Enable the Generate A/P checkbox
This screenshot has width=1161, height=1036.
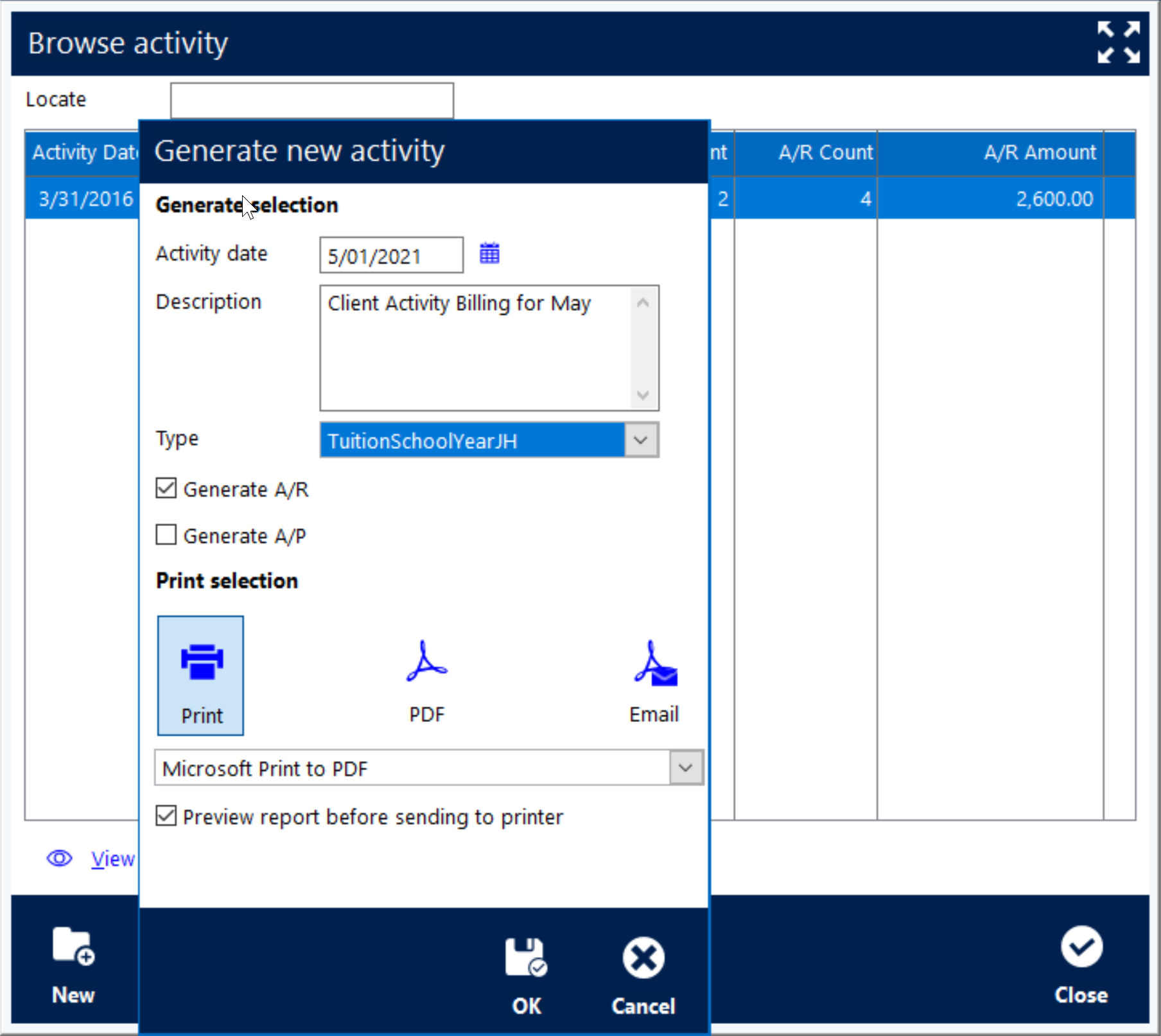click(166, 535)
